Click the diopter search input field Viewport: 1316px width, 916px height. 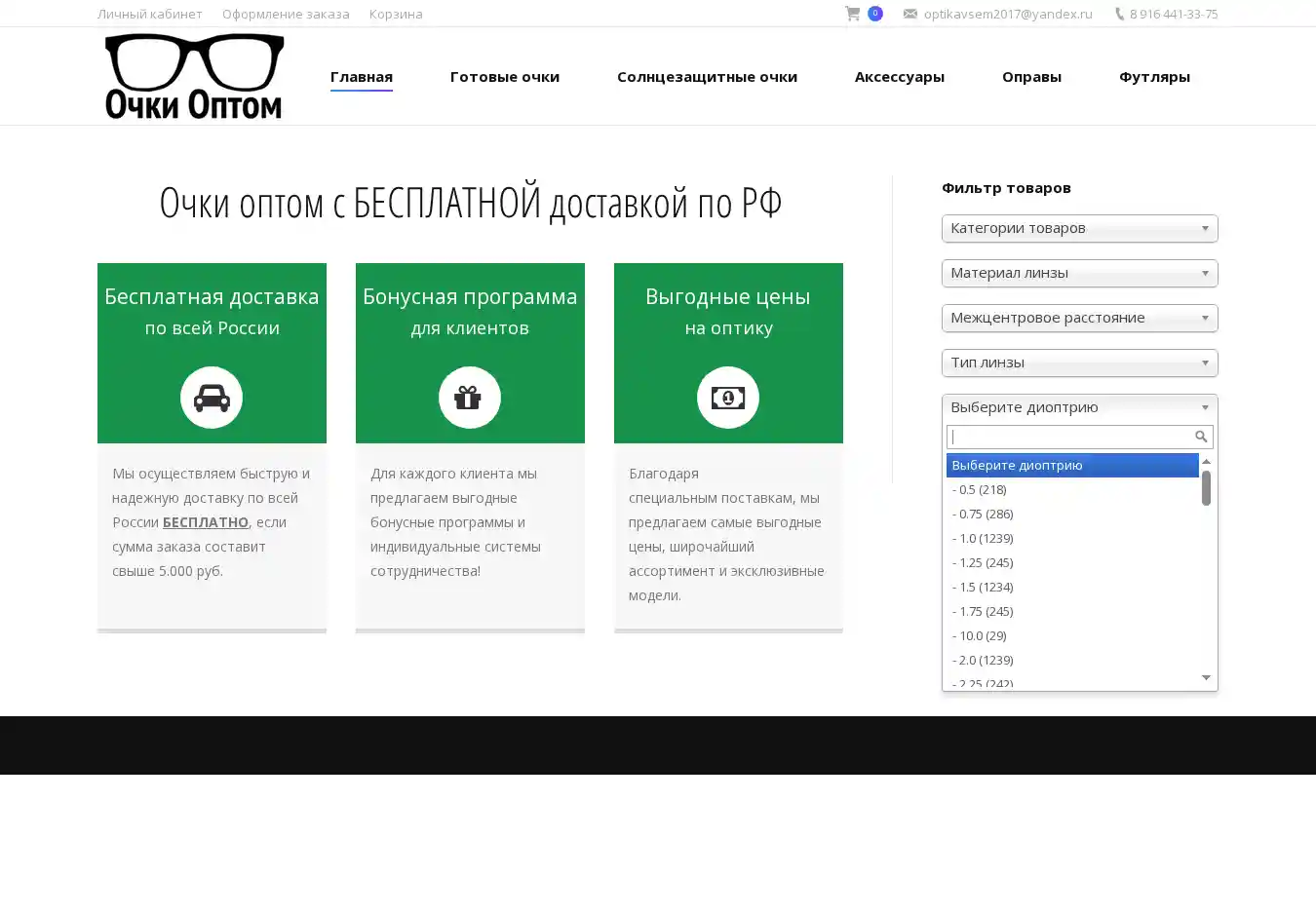point(1069,437)
